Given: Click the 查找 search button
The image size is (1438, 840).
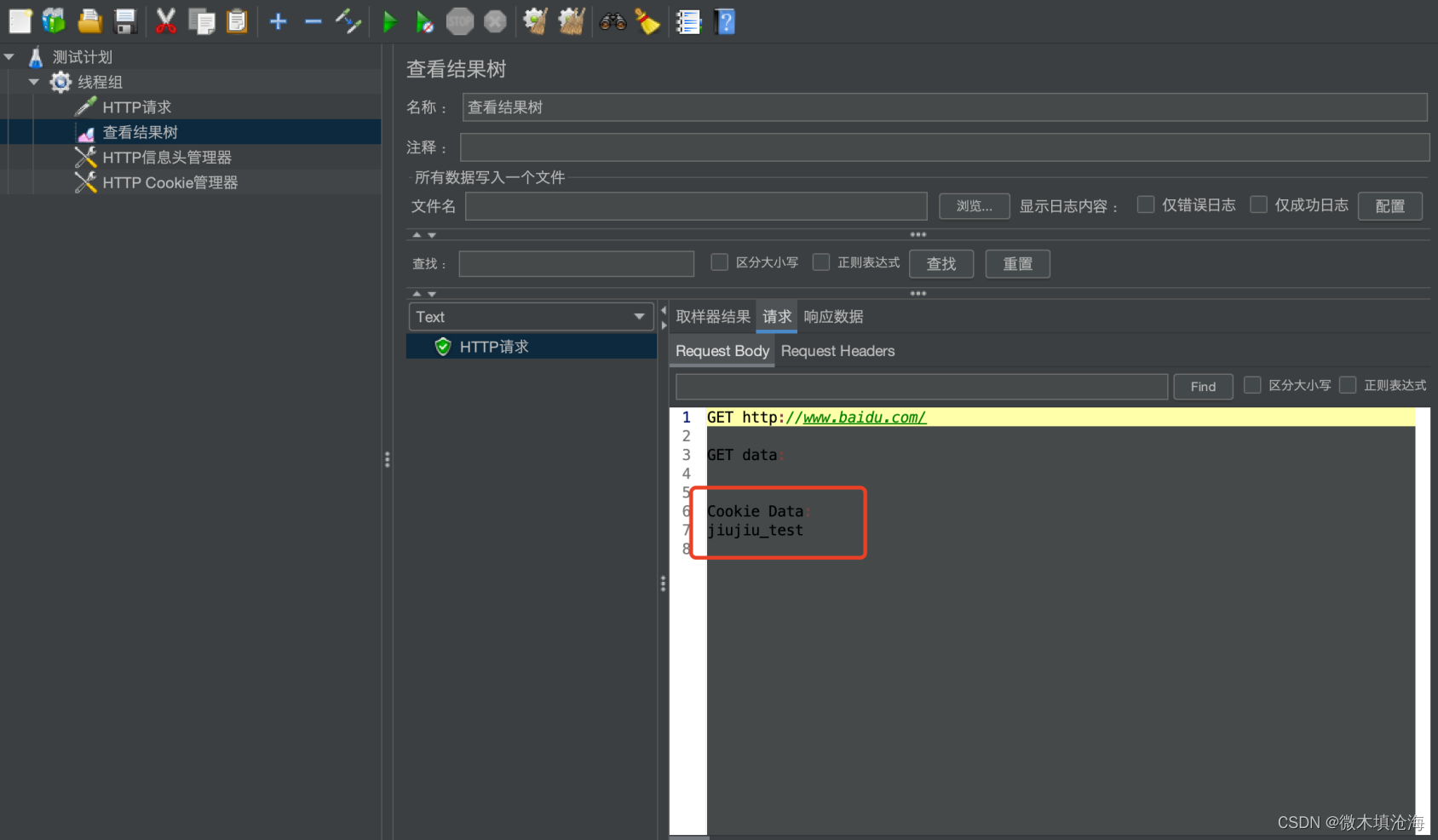Looking at the screenshot, I should [x=941, y=264].
